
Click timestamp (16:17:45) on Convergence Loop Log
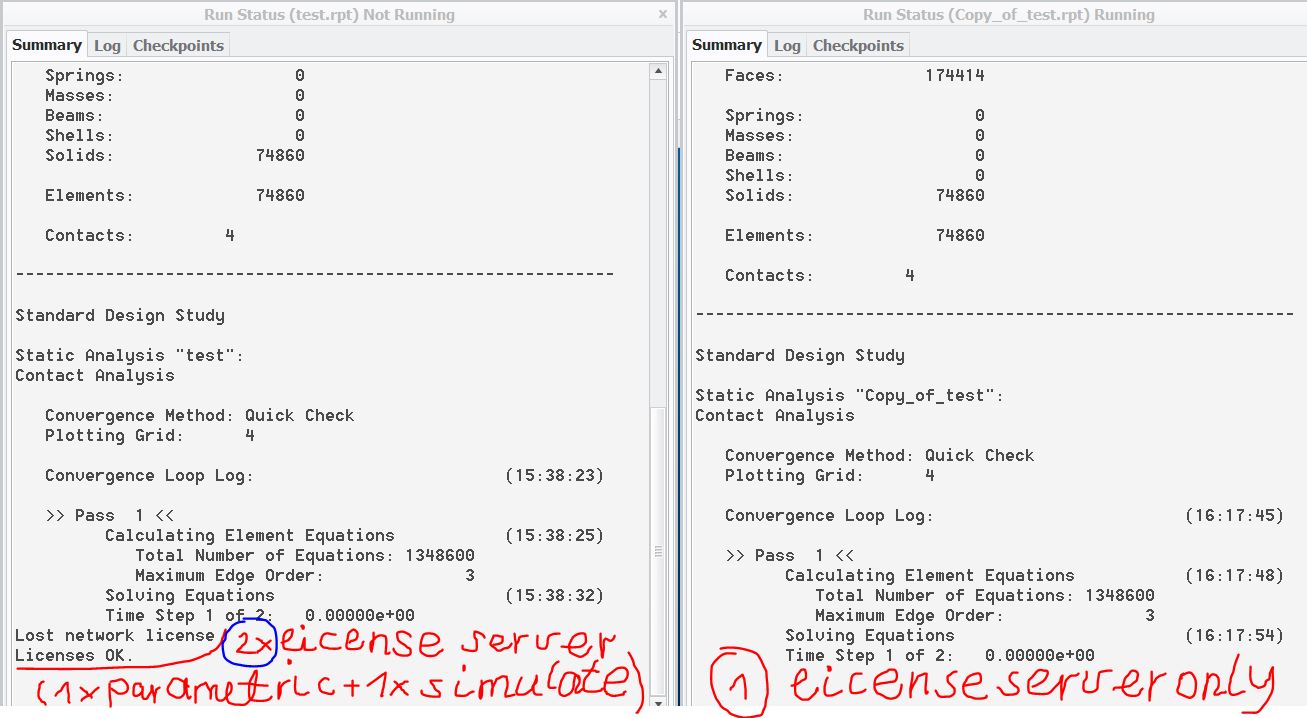1235,515
